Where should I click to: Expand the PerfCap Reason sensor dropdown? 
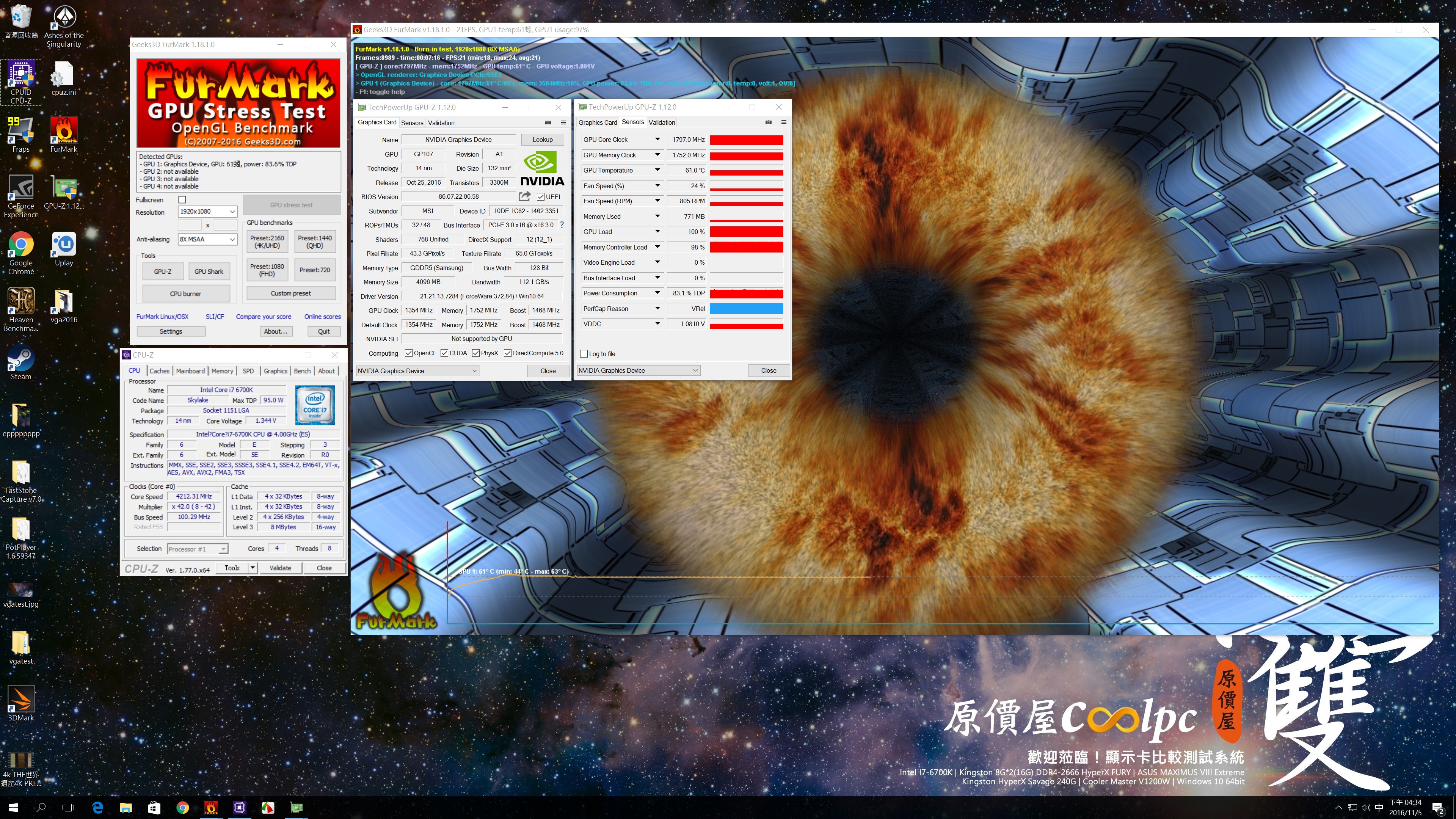[657, 309]
